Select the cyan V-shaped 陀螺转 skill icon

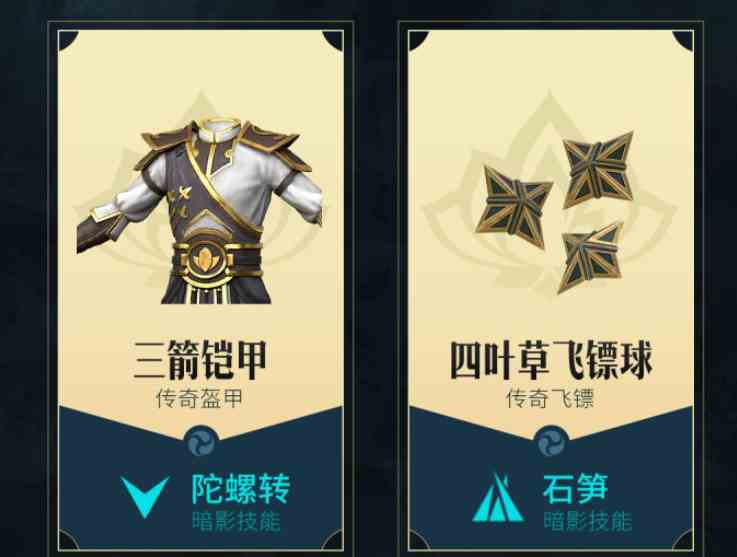click(144, 496)
